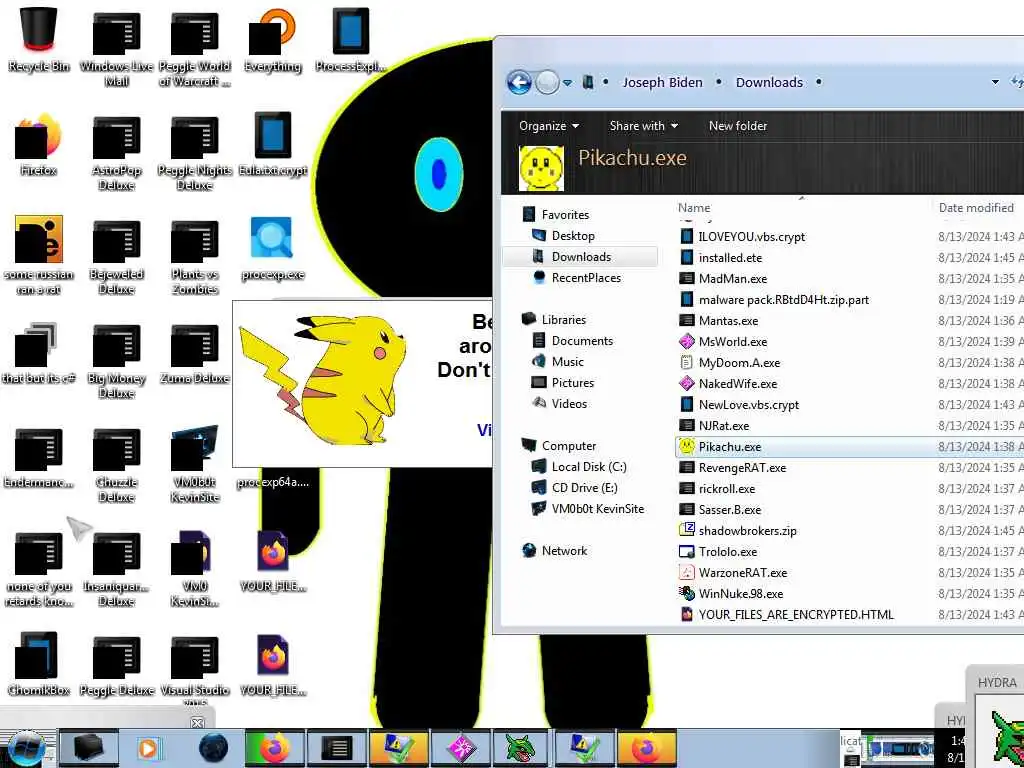Select the Firefox desktop shortcut

tap(39, 145)
